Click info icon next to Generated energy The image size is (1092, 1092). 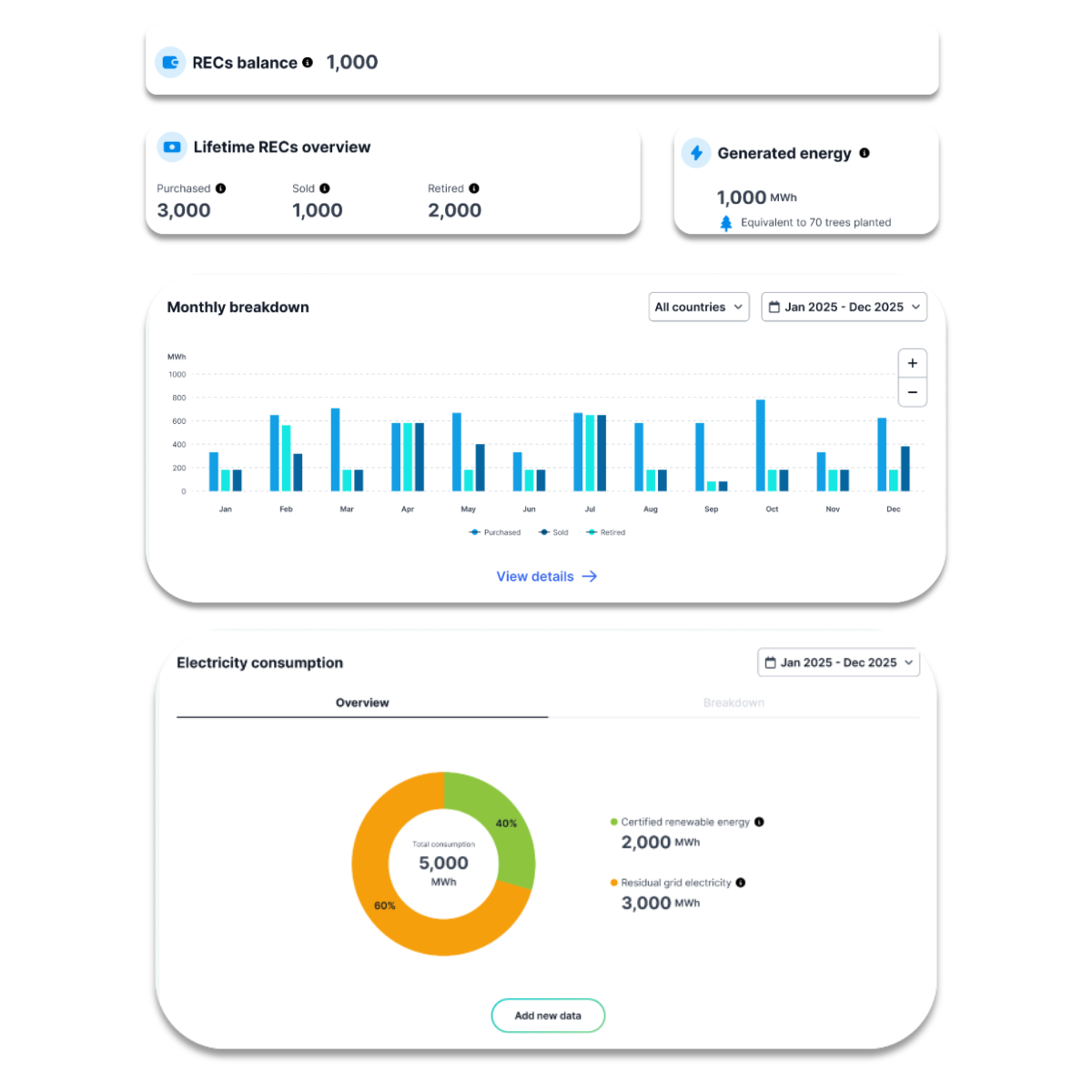[x=864, y=153]
